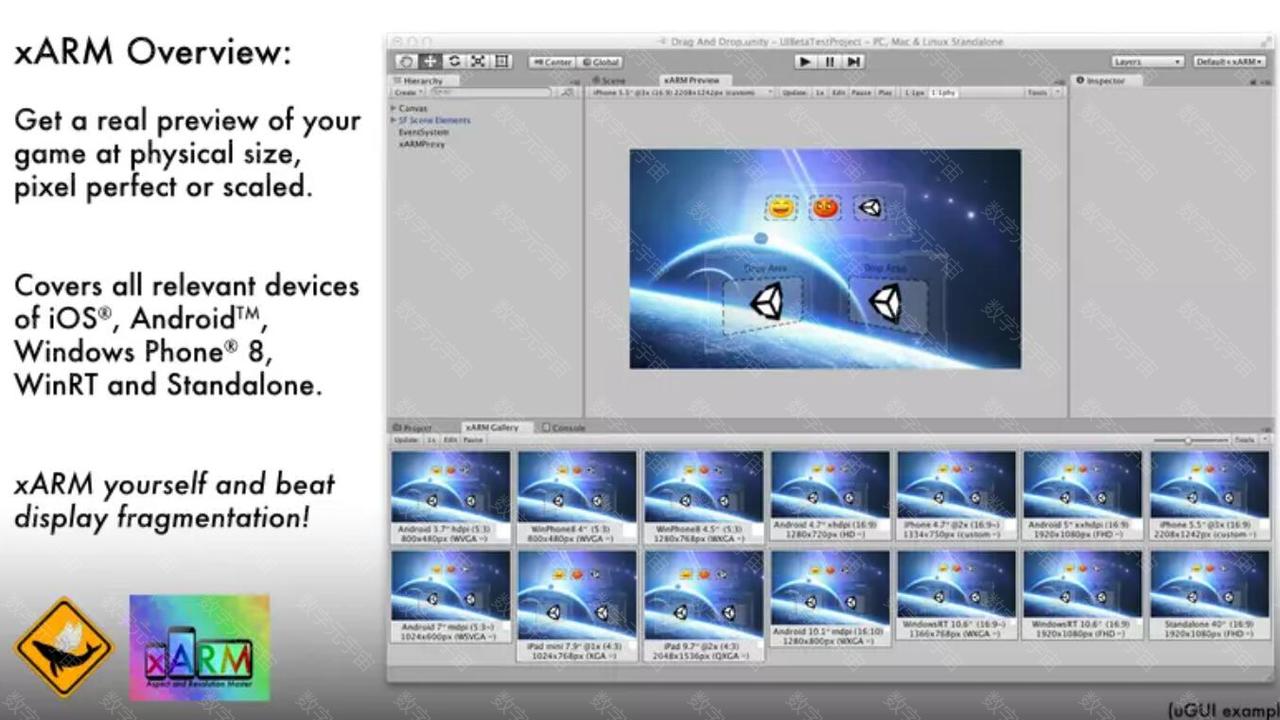Open the iPhone 5.5" resolution dropdown
Screen dimensions: 1280x720
pos(682,92)
